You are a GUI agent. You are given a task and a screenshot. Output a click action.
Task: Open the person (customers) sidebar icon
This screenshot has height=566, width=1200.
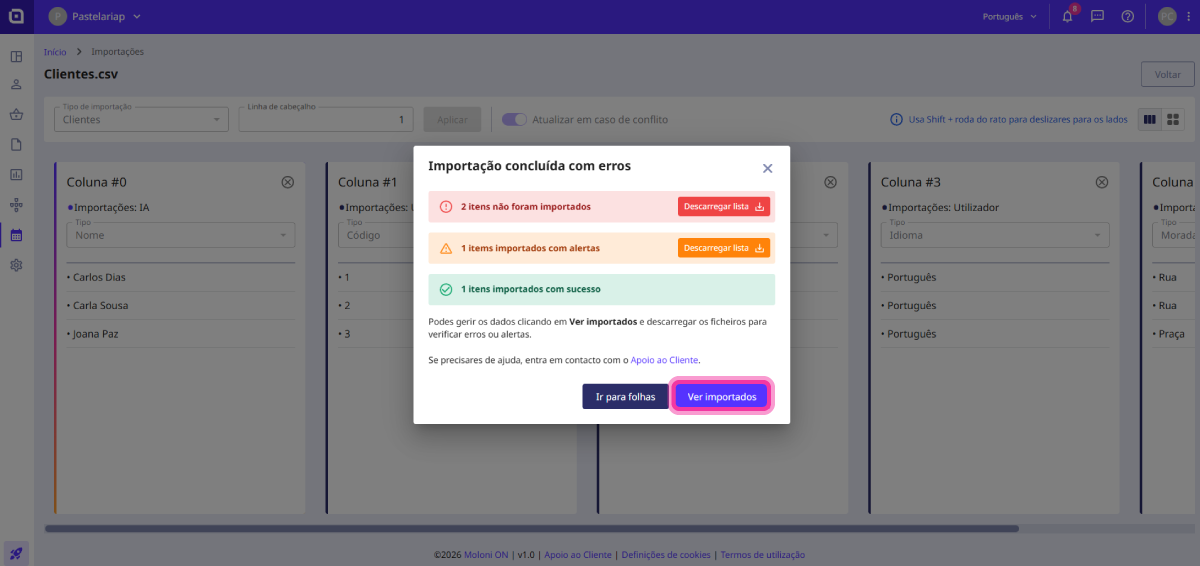click(16, 85)
